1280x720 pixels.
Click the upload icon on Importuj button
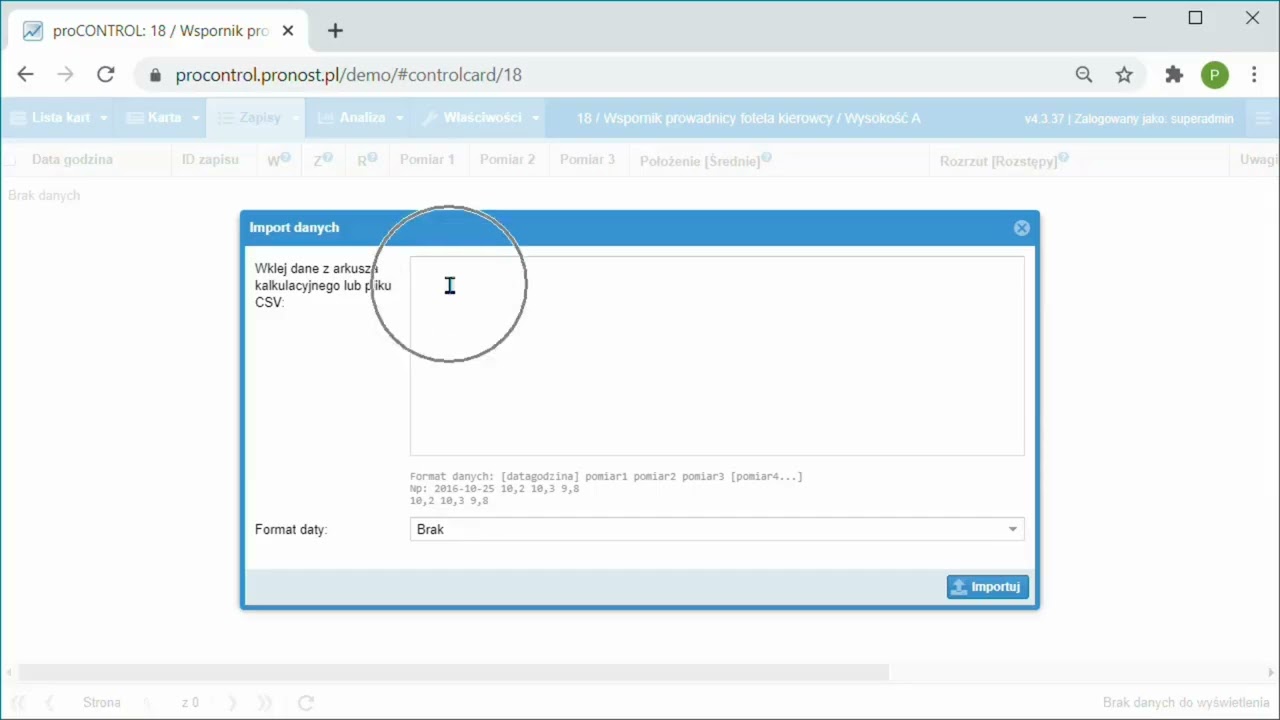pos(959,587)
